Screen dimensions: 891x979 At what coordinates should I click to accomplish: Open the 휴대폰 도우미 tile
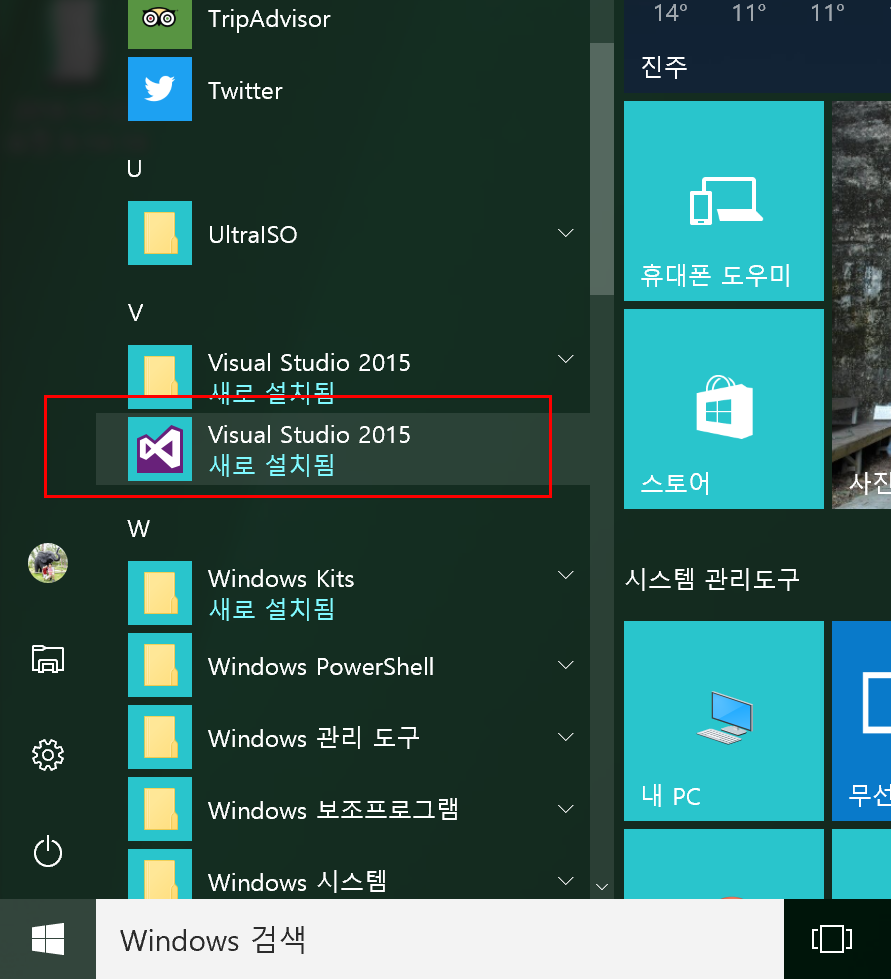coord(724,201)
